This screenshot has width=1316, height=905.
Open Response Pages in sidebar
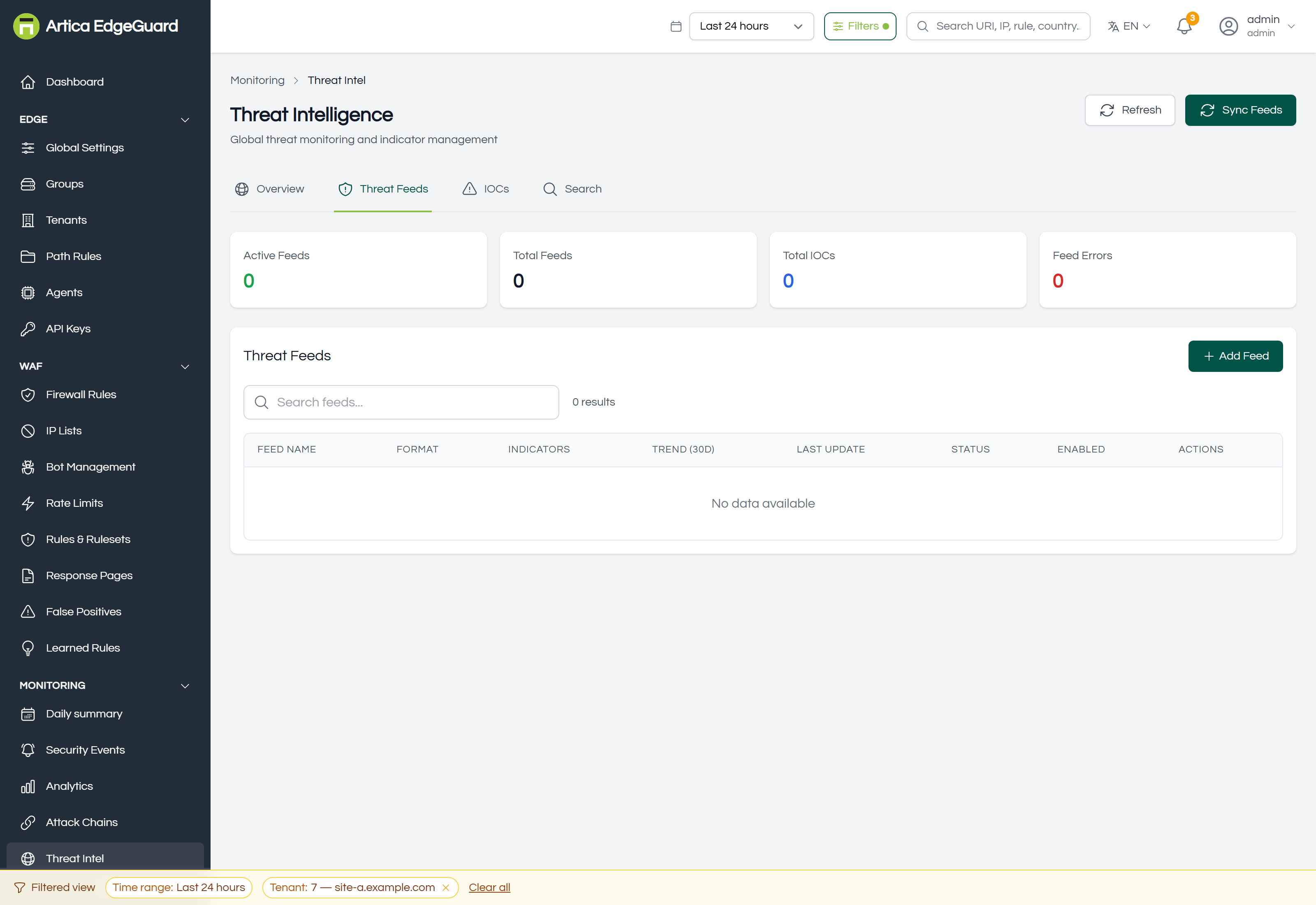click(105, 576)
